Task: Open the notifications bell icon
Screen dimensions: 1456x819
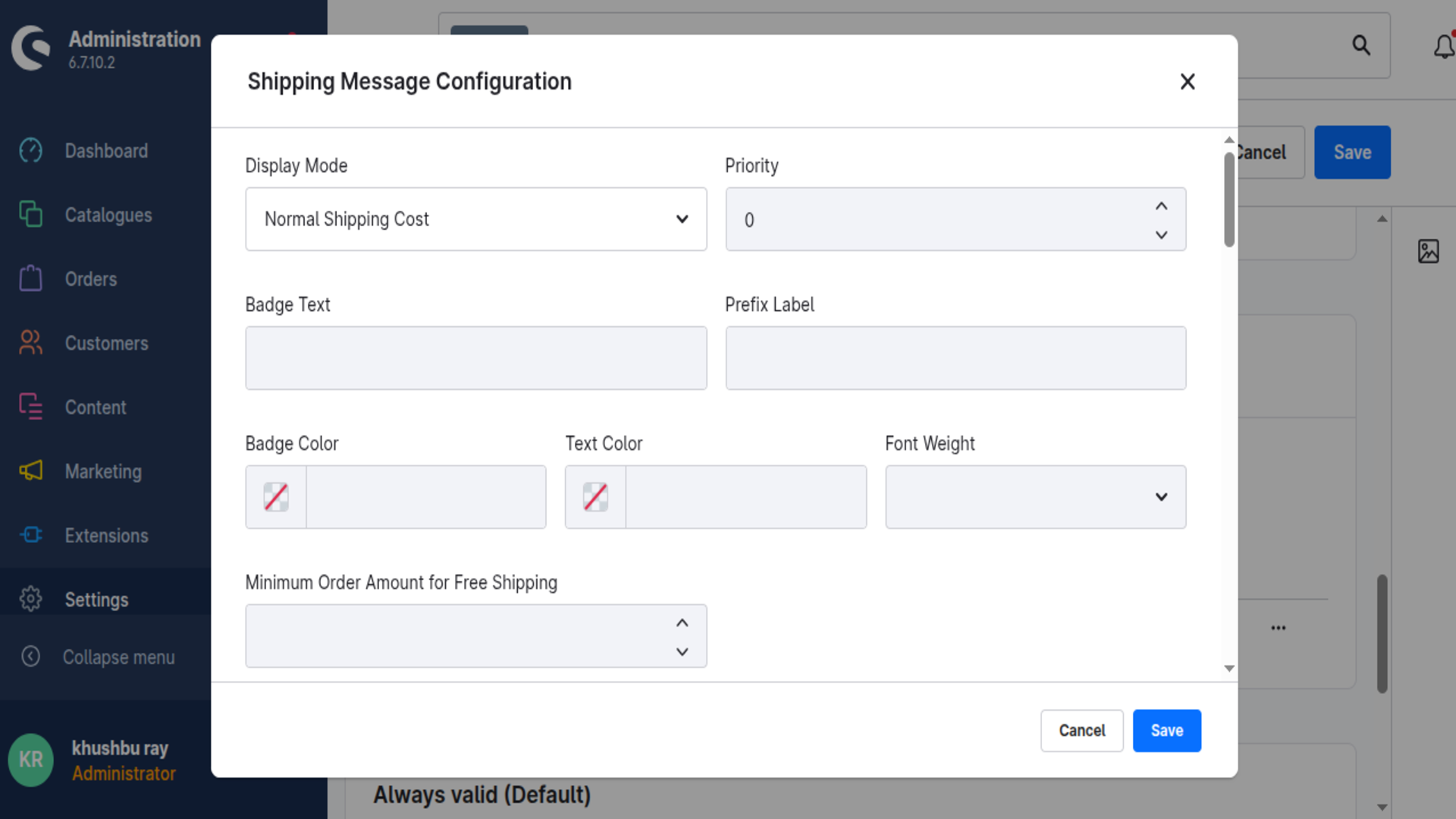Action: [x=1444, y=47]
